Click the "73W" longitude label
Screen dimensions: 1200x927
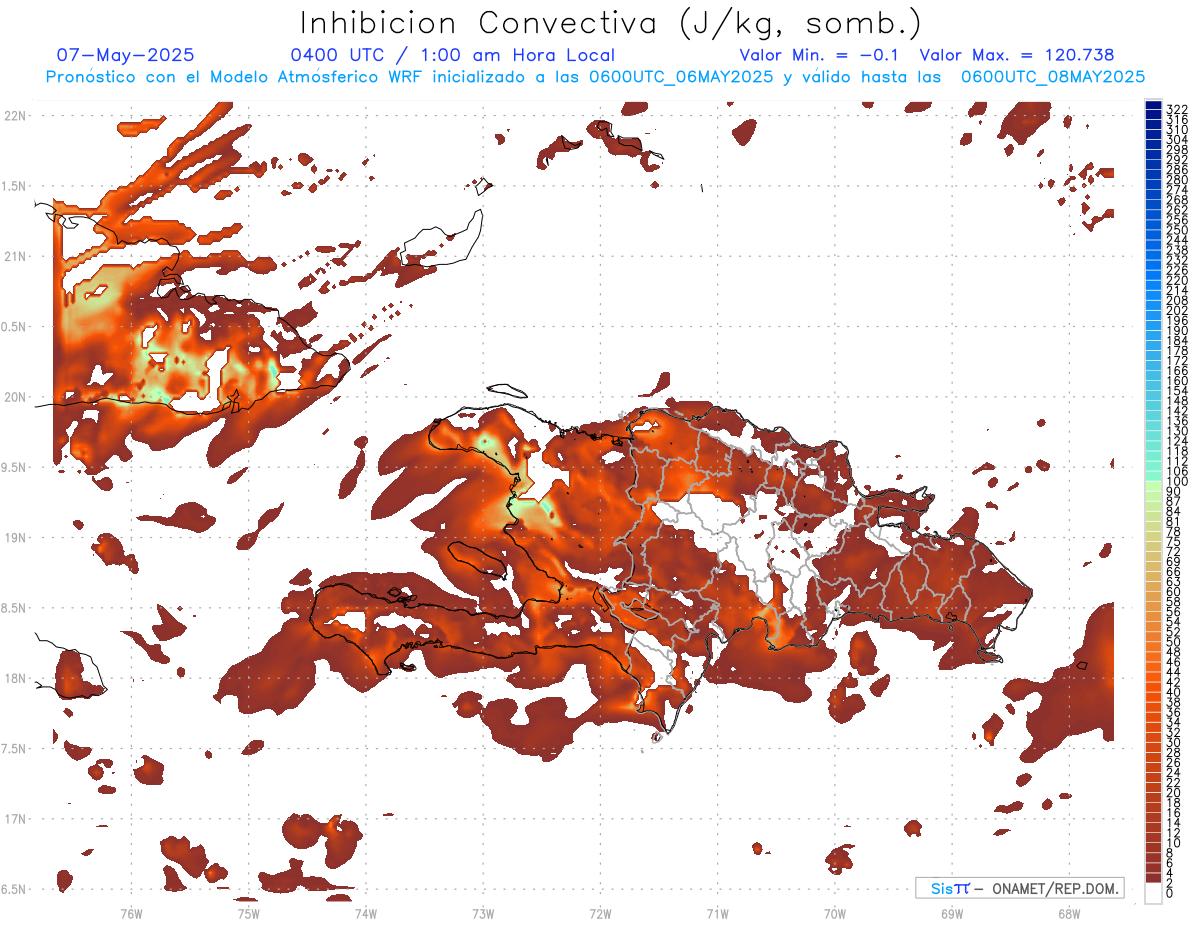point(483,913)
